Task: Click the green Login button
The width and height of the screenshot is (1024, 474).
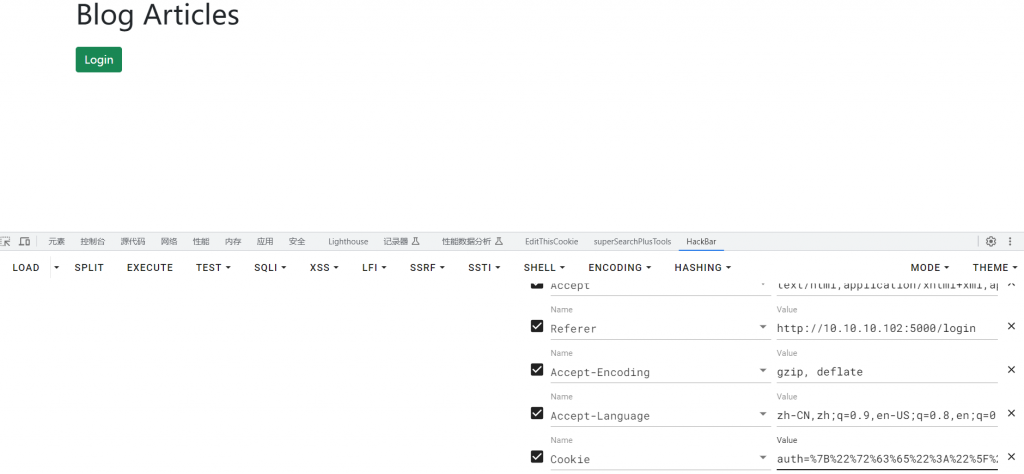Action: pos(98,60)
